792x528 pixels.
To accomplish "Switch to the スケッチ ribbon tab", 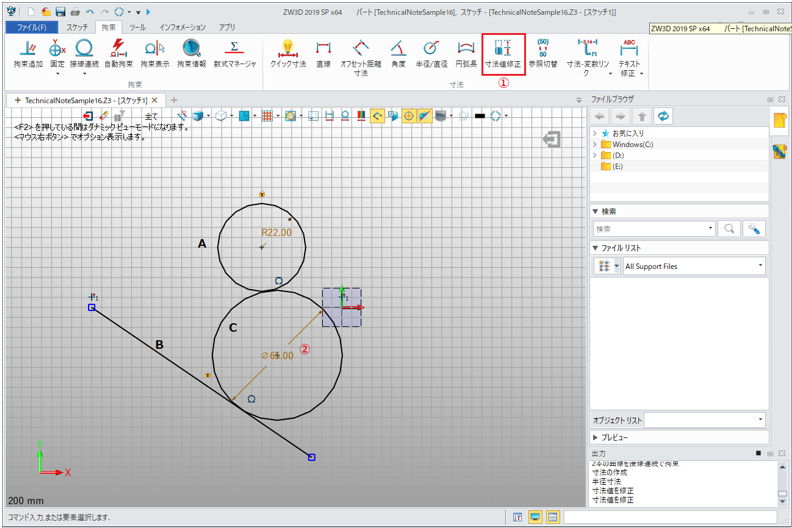I will (77, 27).
